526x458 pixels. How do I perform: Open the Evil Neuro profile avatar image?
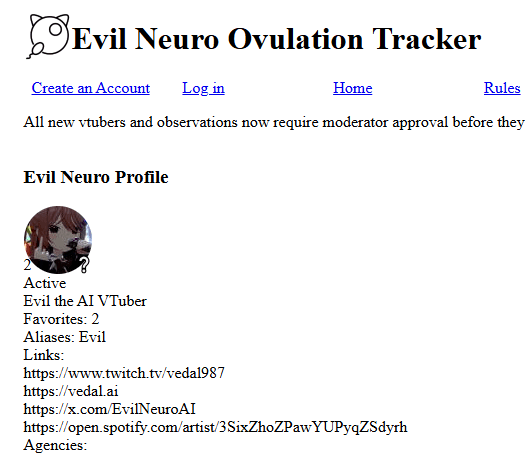(58, 240)
